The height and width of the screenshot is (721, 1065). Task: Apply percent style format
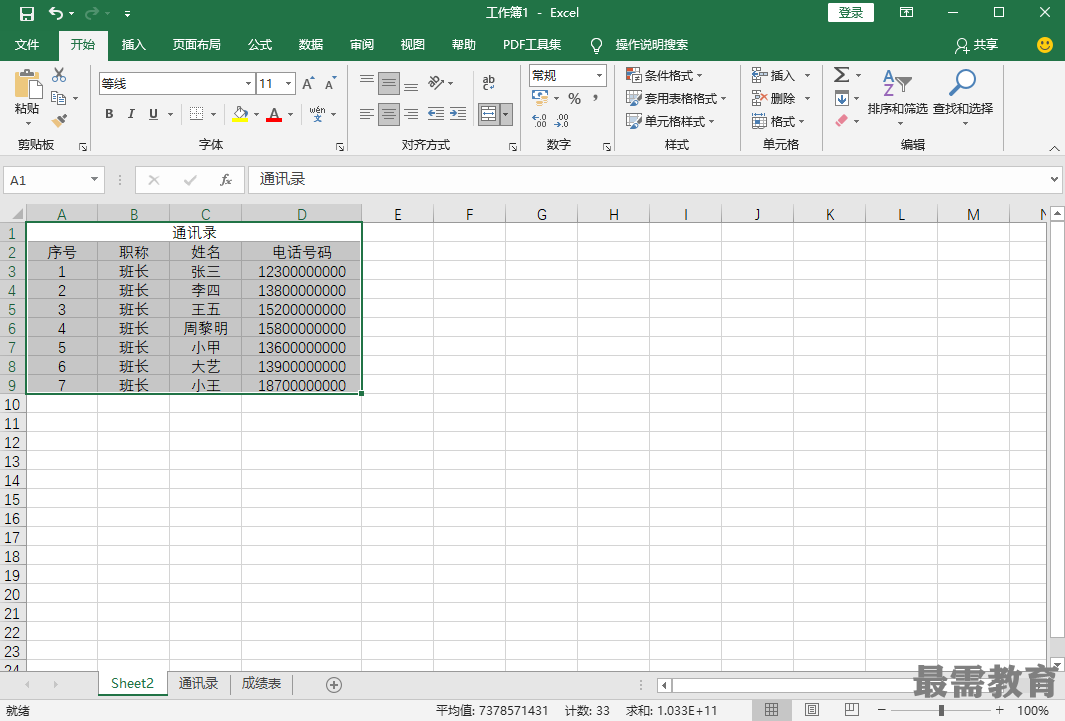[x=575, y=98]
